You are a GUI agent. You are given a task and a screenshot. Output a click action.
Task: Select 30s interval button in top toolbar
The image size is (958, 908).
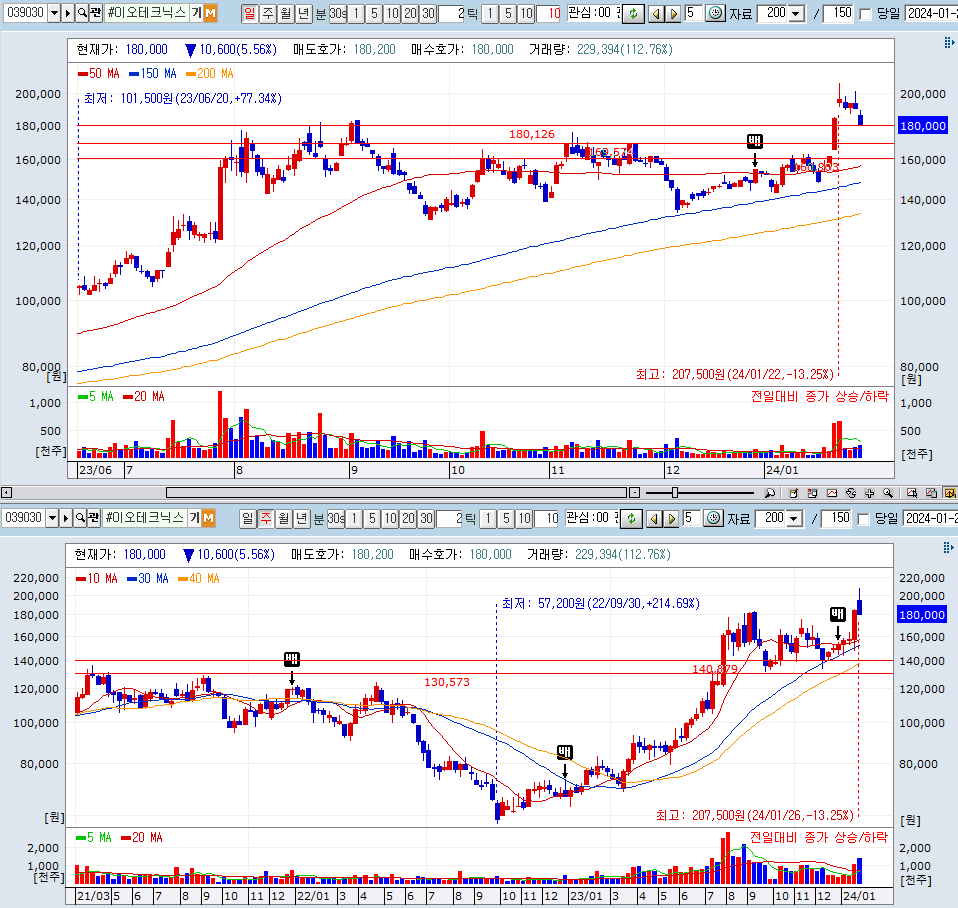pos(338,13)
